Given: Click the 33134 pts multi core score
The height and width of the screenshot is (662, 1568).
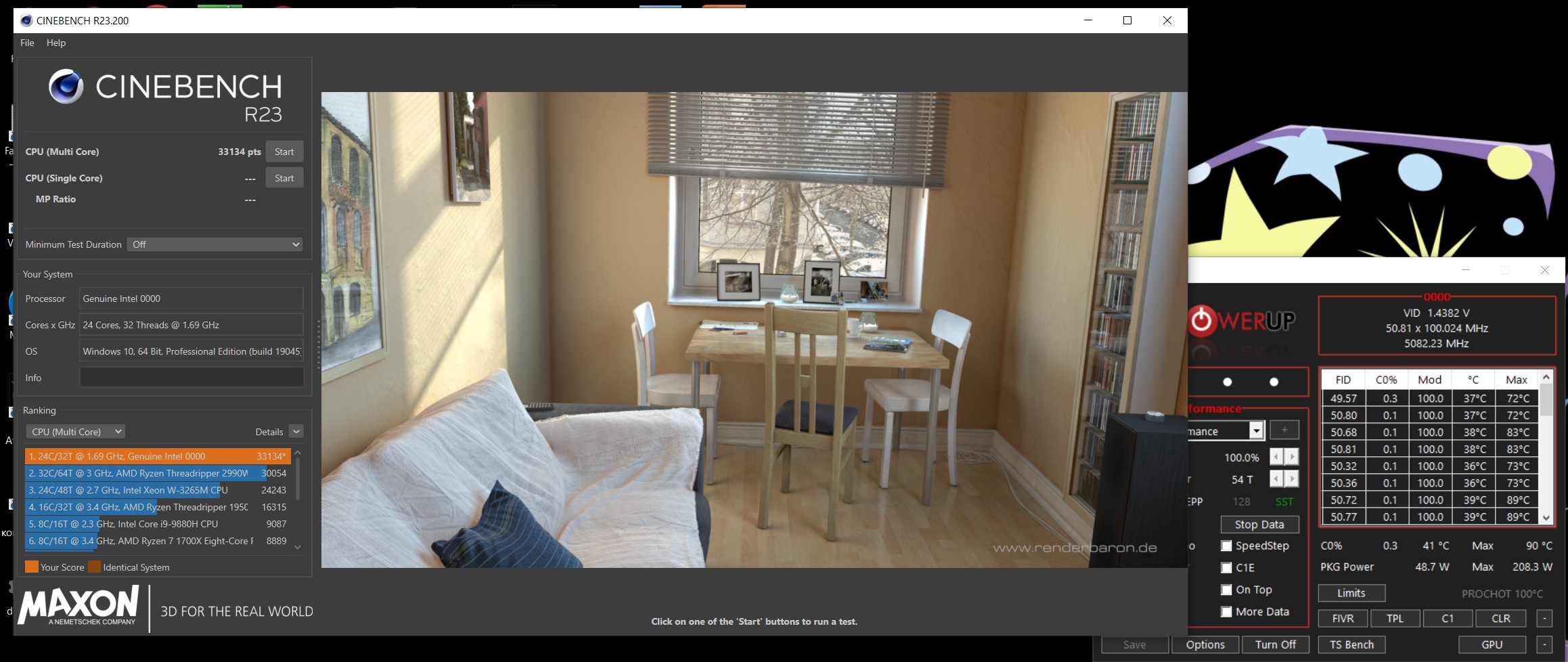Looking at the screenshot, I should tap(240, 152).
